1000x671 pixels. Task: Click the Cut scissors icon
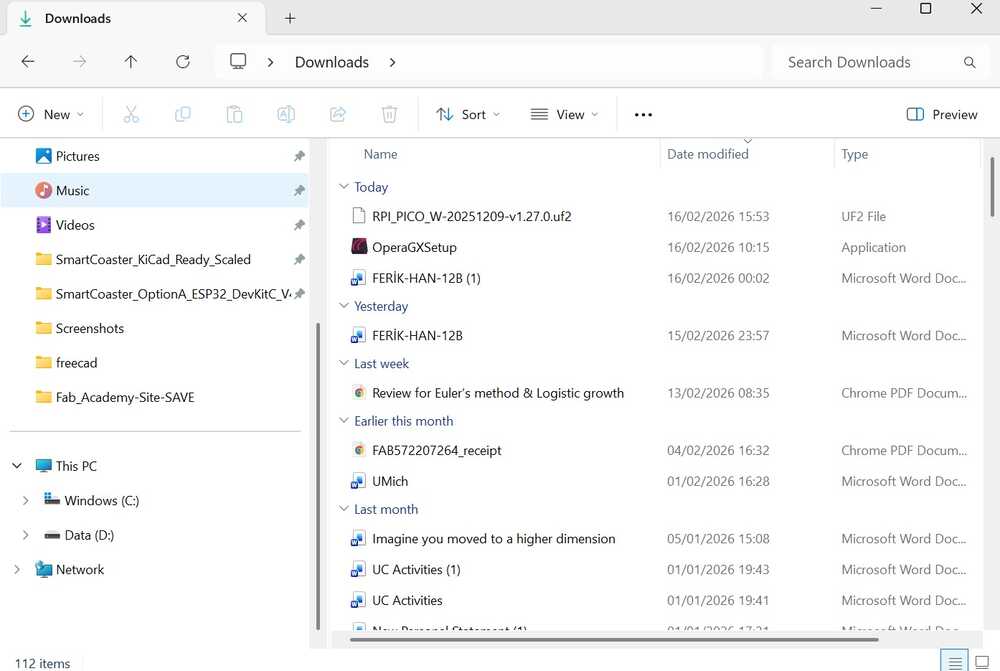pos(131,115)
